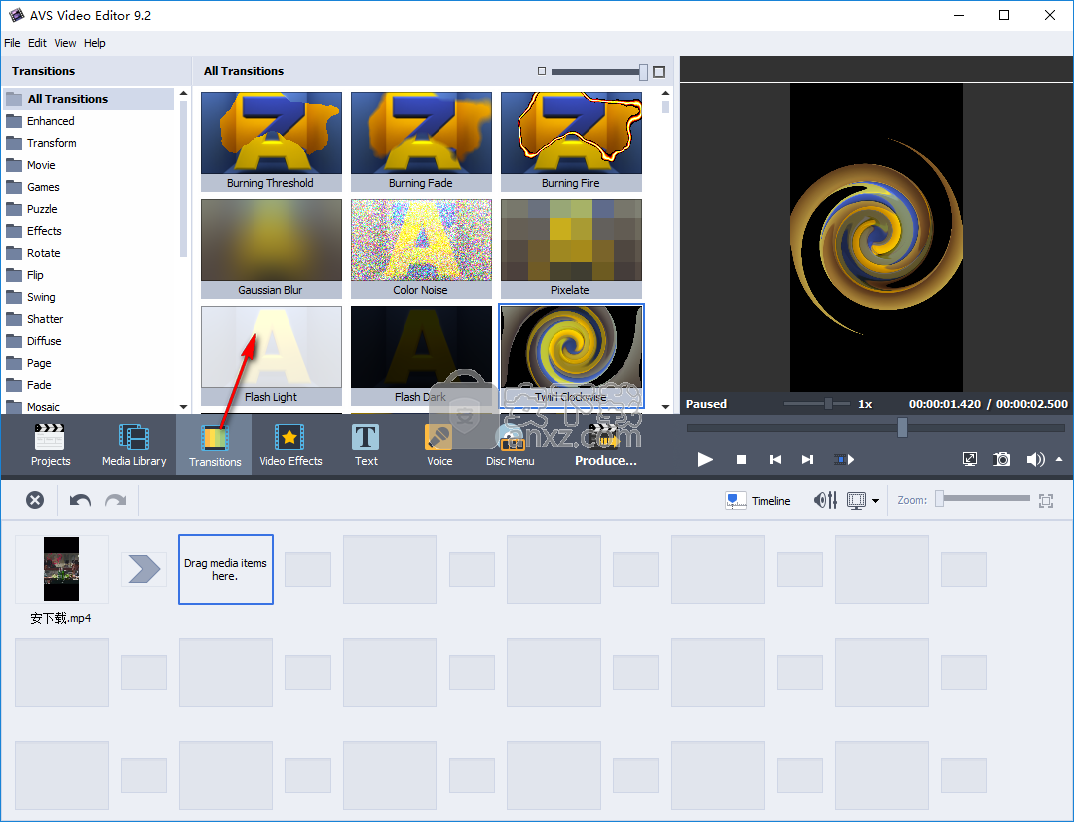Select the Page folder

tap(88, 363)
